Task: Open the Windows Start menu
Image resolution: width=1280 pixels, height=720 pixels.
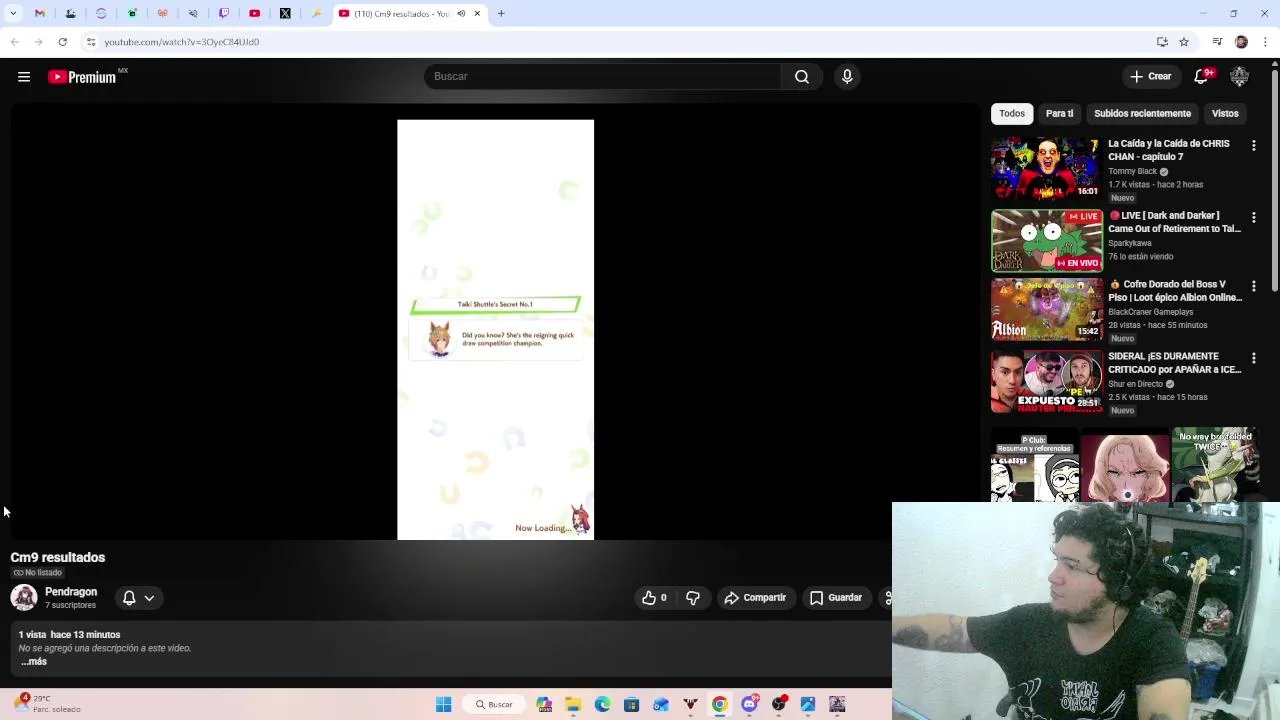Action: pyautogui.click(x=443, y=704)
